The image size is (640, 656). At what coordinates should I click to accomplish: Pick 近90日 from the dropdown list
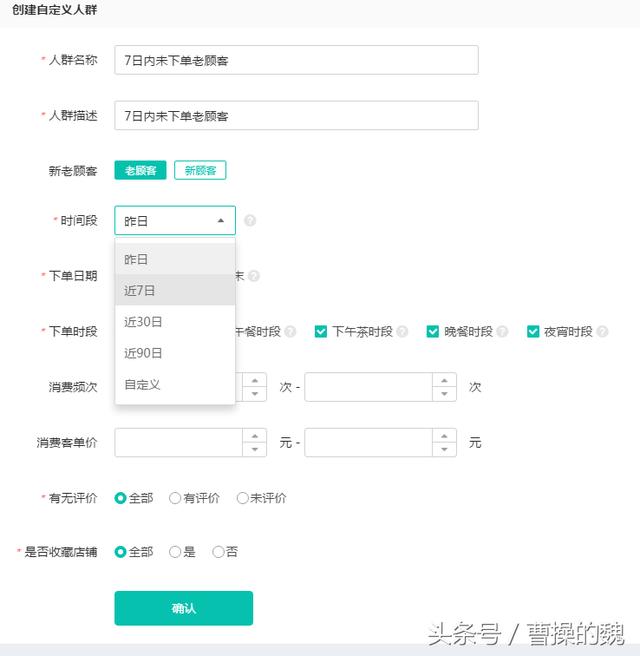(175, 353)
